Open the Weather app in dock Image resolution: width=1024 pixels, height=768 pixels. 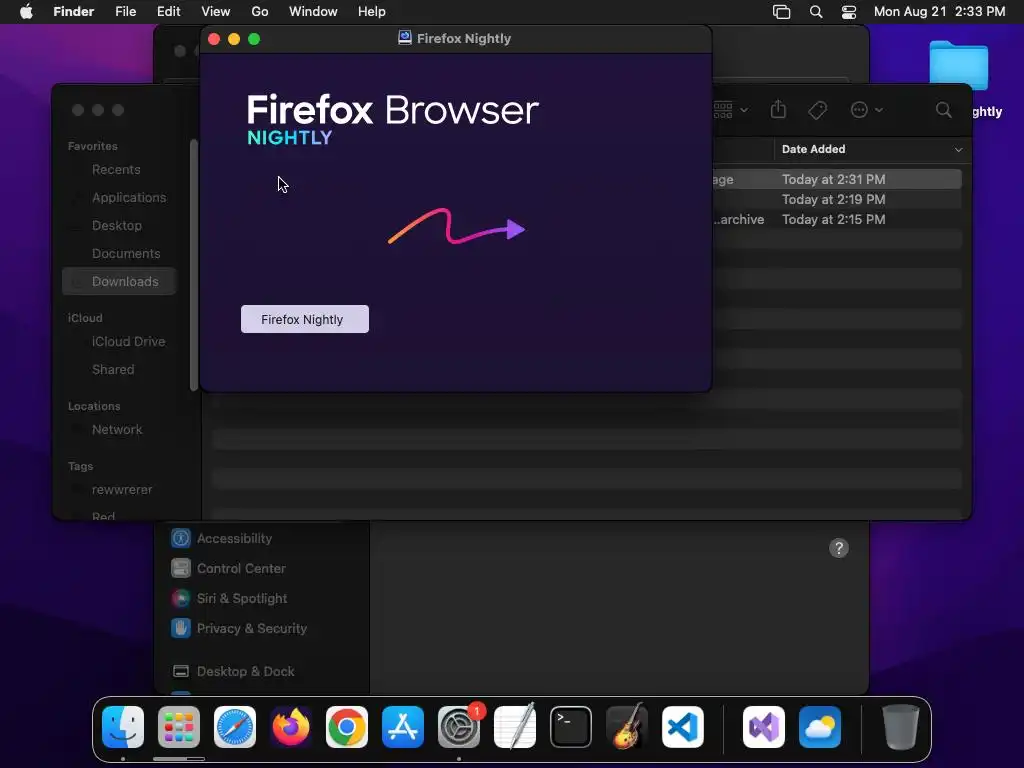(x=820, y=727)
